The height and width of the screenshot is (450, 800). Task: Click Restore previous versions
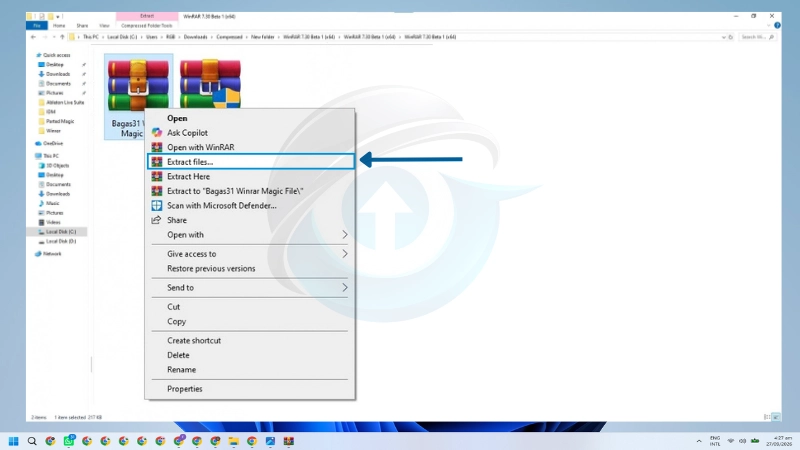(x=250, y=268)
